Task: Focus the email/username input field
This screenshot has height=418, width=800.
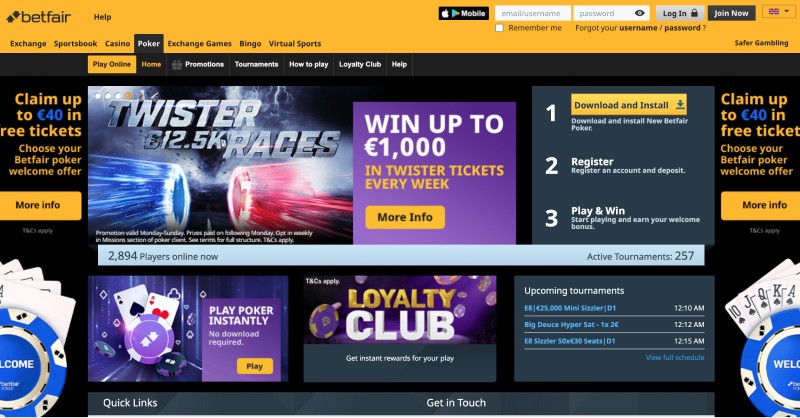Action: click(x=533, y=13)
